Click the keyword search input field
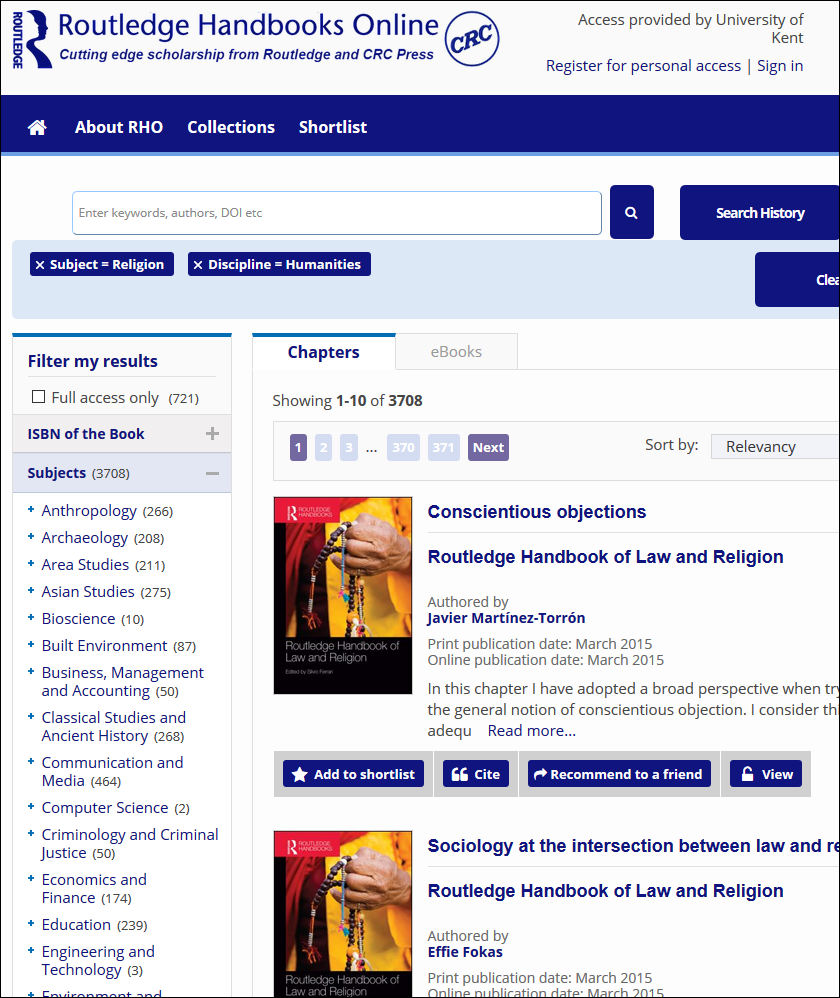The height and width of the screenshot is (998, 840). click(x=336, y=213)
